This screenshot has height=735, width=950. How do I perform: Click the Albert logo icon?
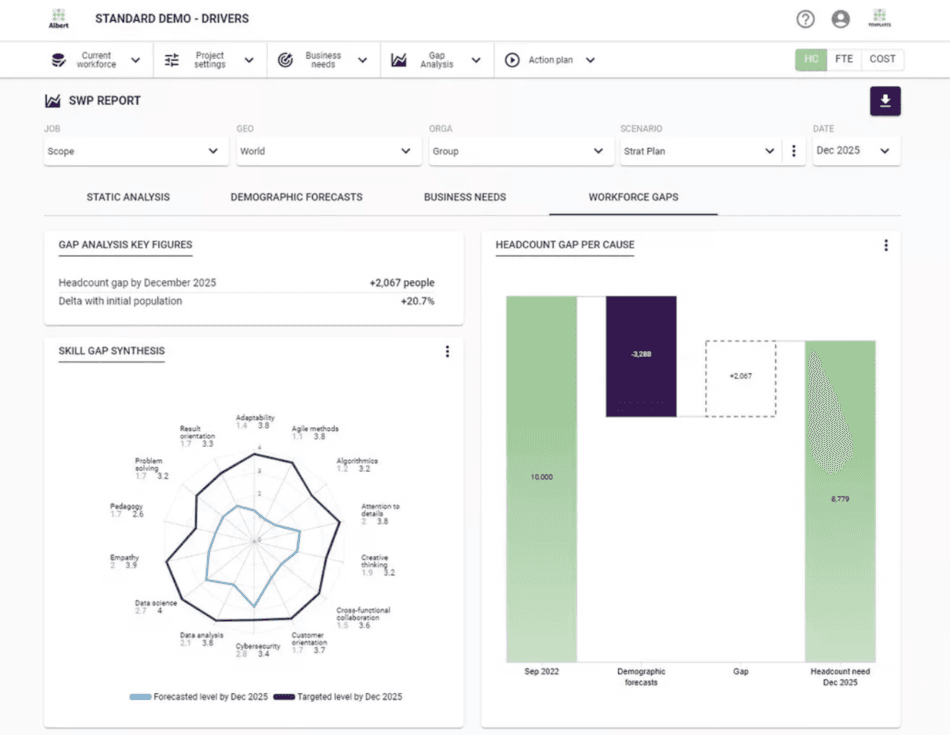pos(59,18)
